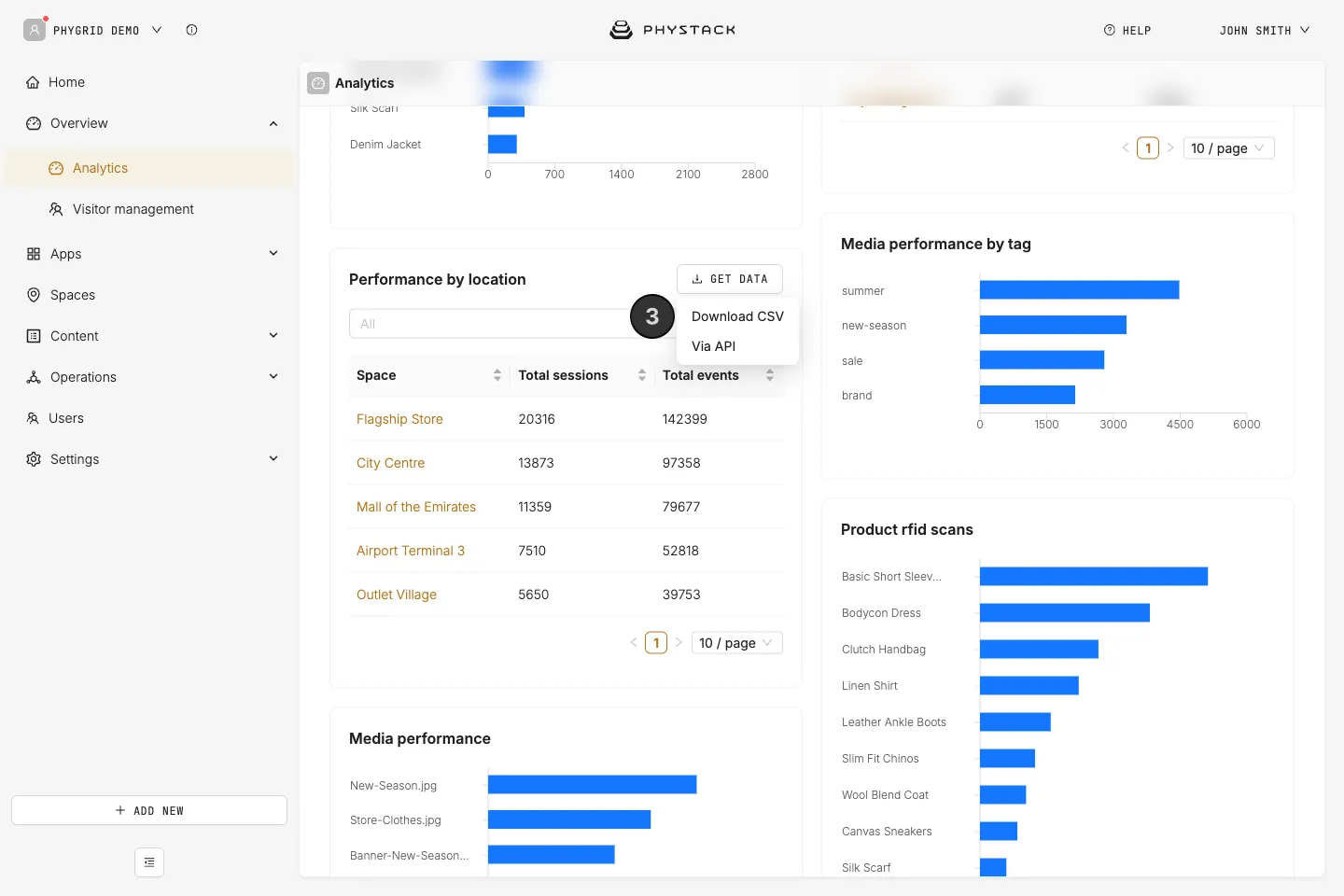Sort by Total events column
Image resolution: width=1344 pixels, height=896 pixels.
(770, 375)
